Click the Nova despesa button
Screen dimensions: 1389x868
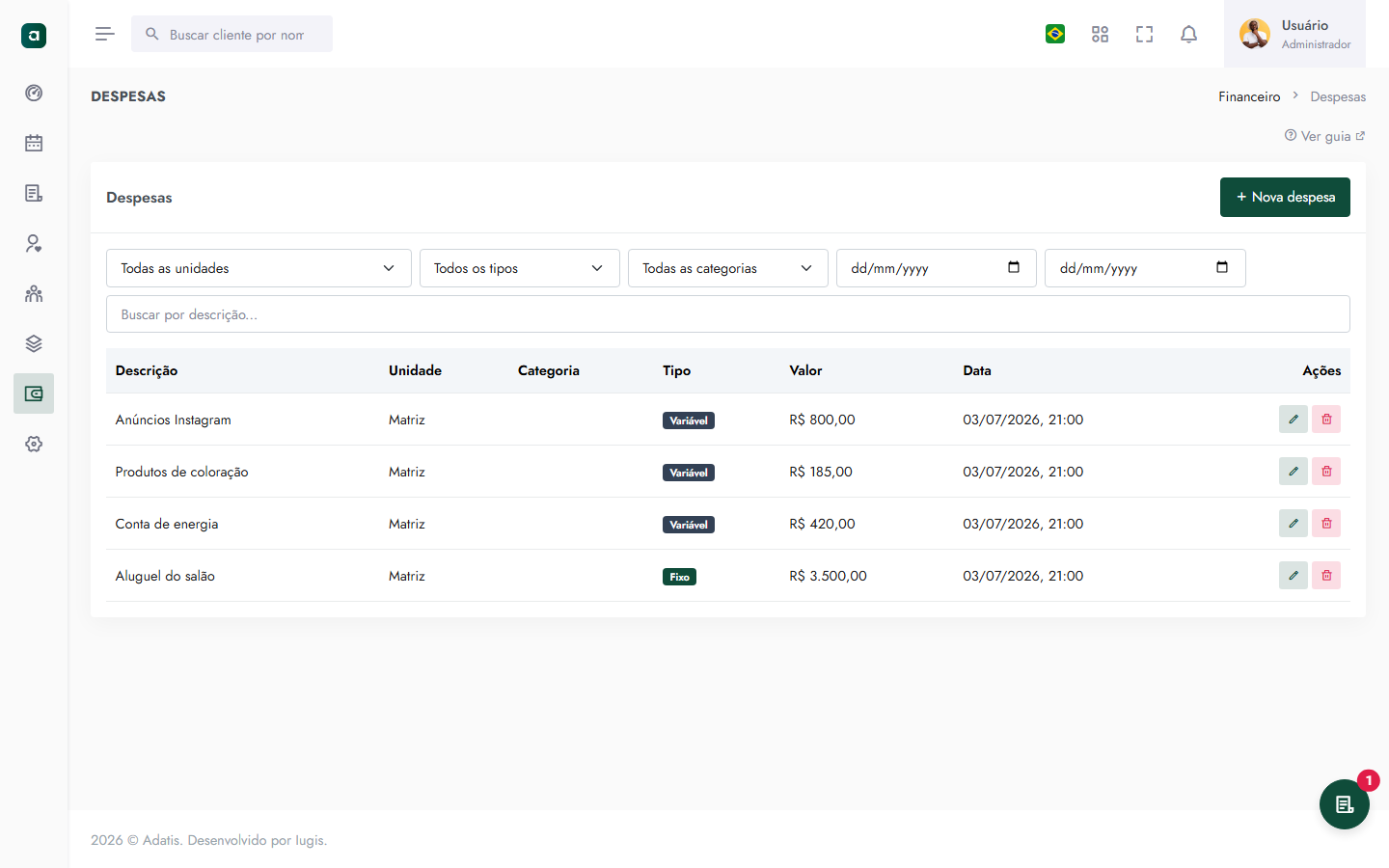tap(1285, 197)
